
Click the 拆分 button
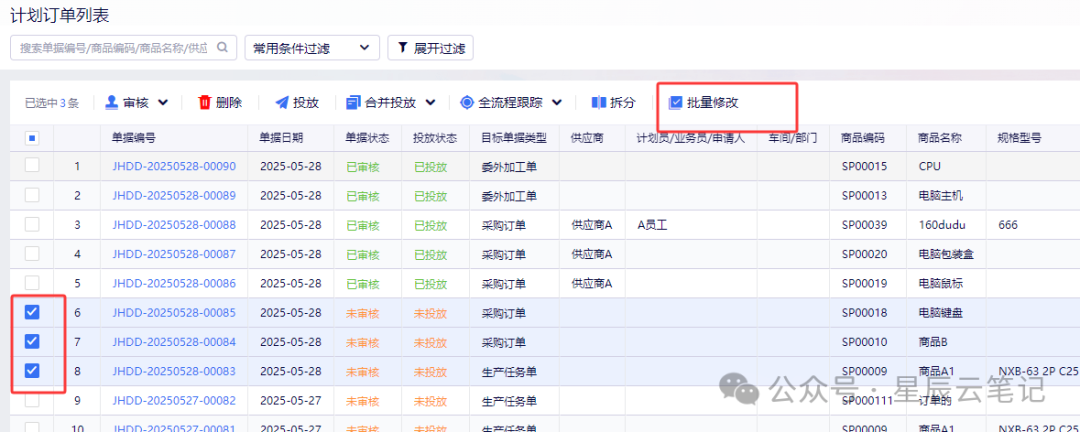pyautogui.click(x=613, y=103)
